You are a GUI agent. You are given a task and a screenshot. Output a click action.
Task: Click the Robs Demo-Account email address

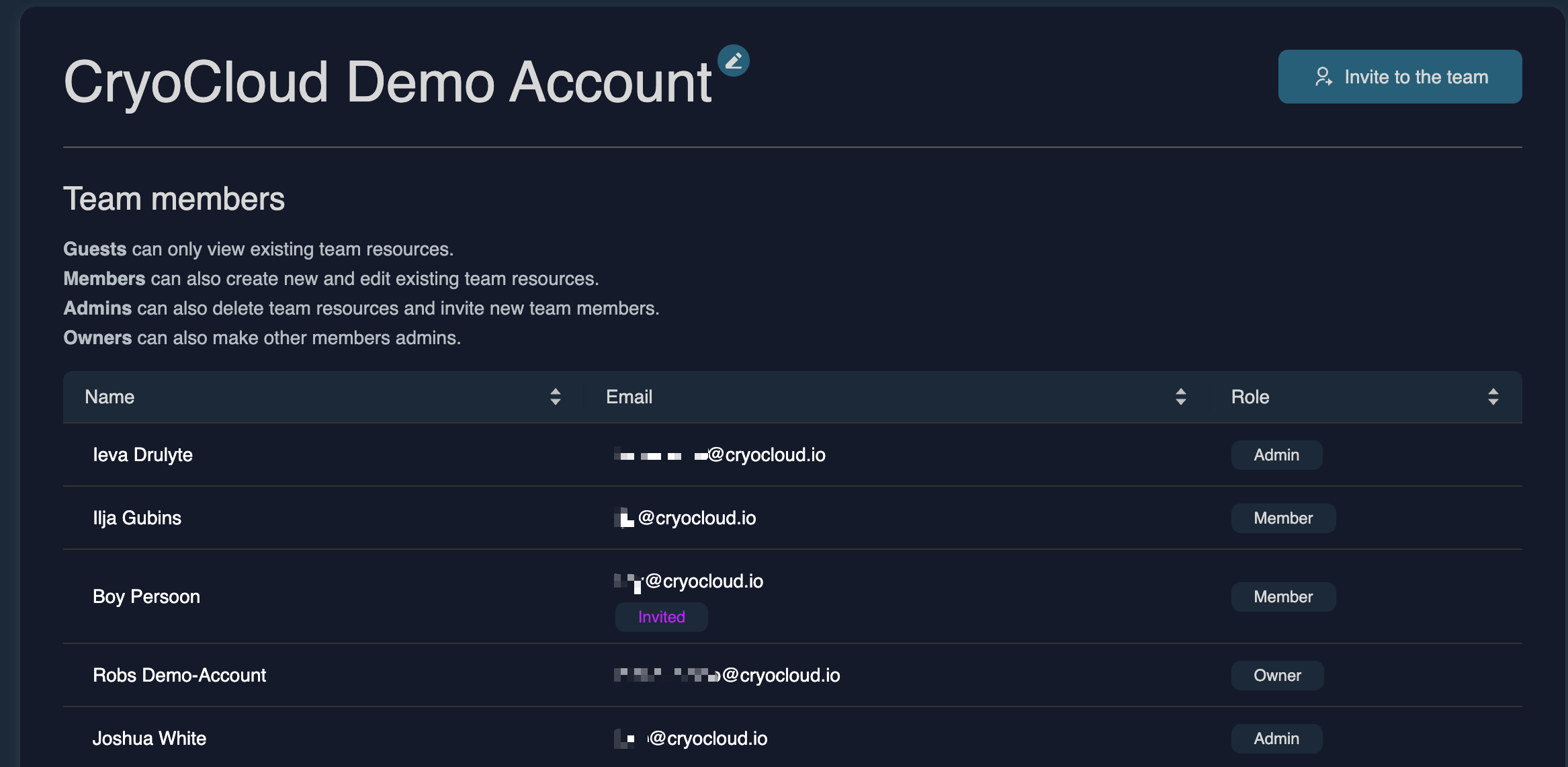click(x=779, y=676)
